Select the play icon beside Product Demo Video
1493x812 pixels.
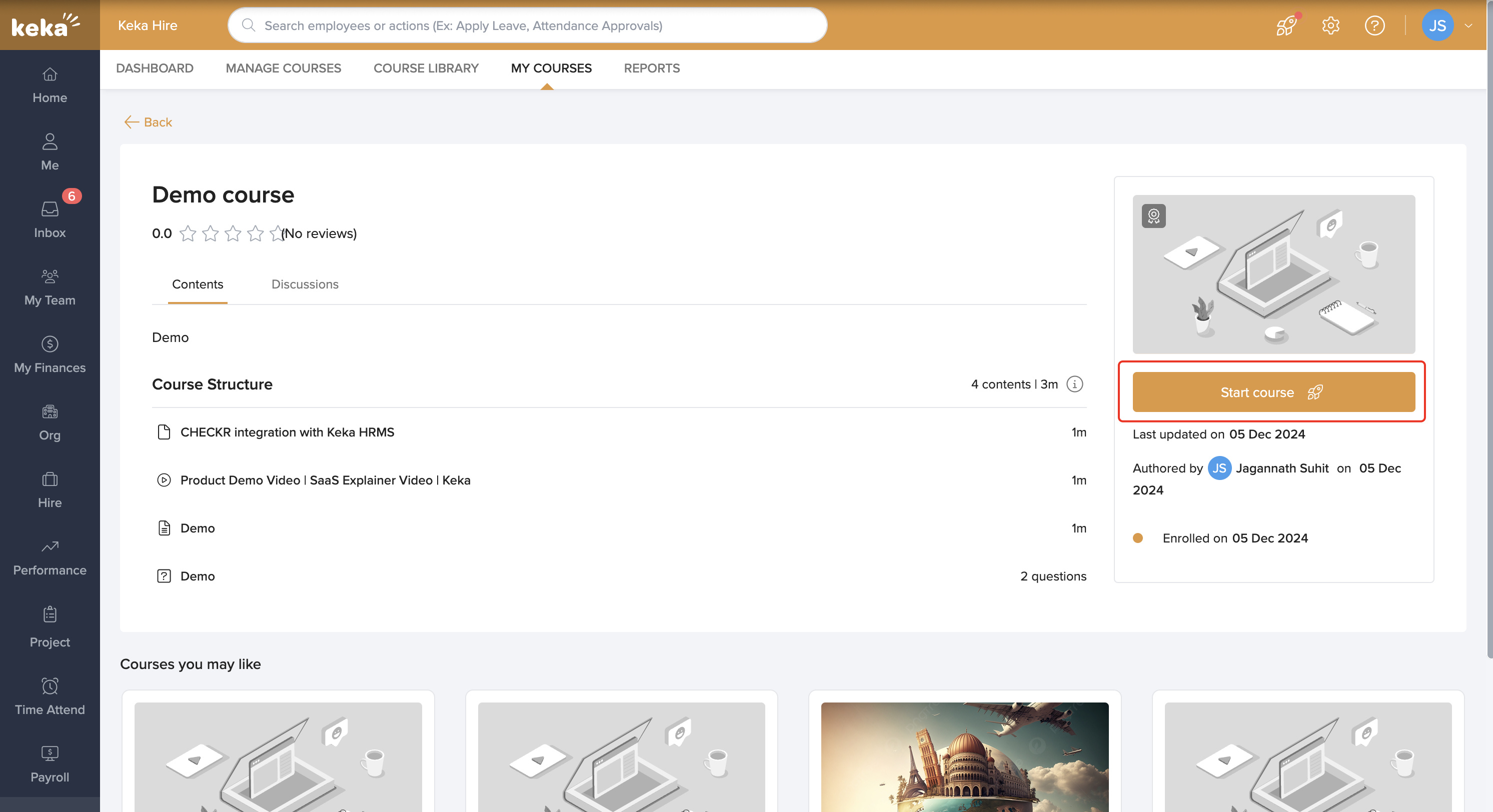click(164, 480)
